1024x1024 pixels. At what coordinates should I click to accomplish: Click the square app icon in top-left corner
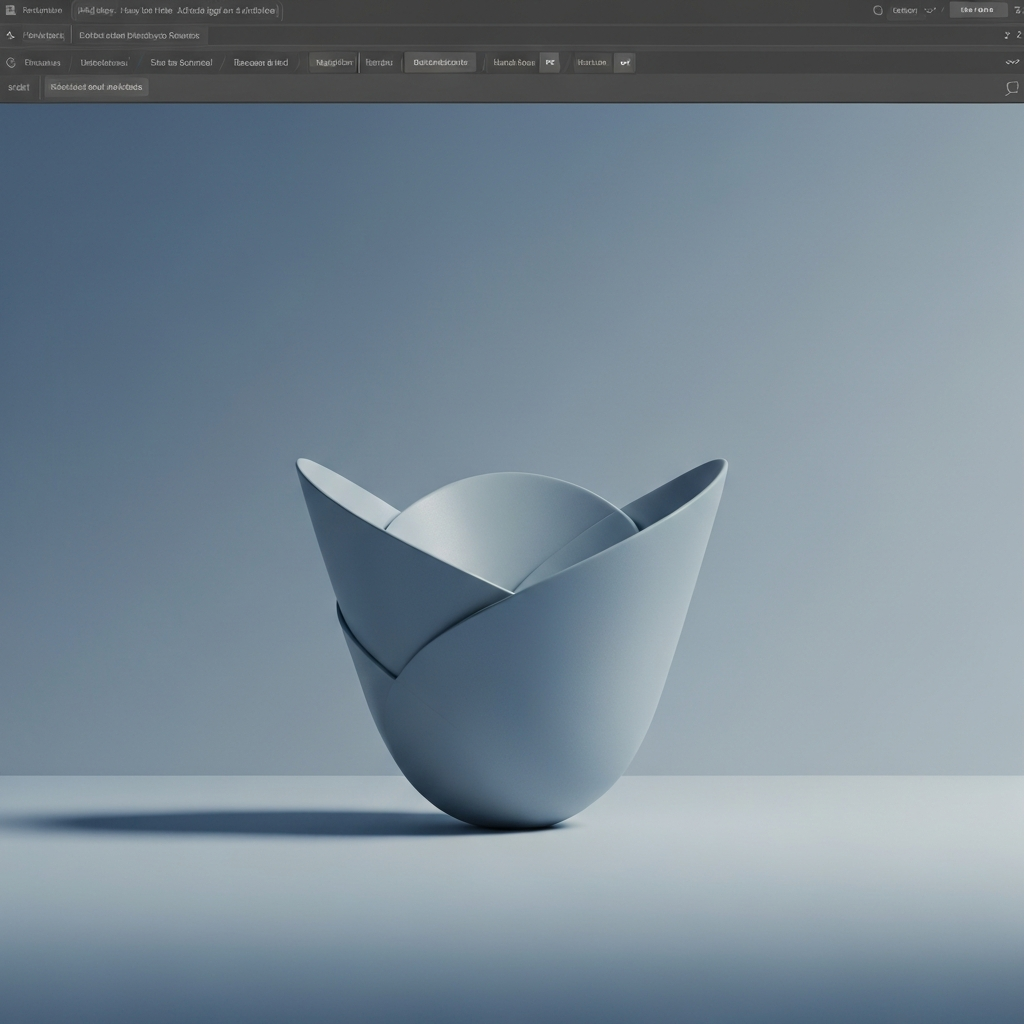pos(10,10)
